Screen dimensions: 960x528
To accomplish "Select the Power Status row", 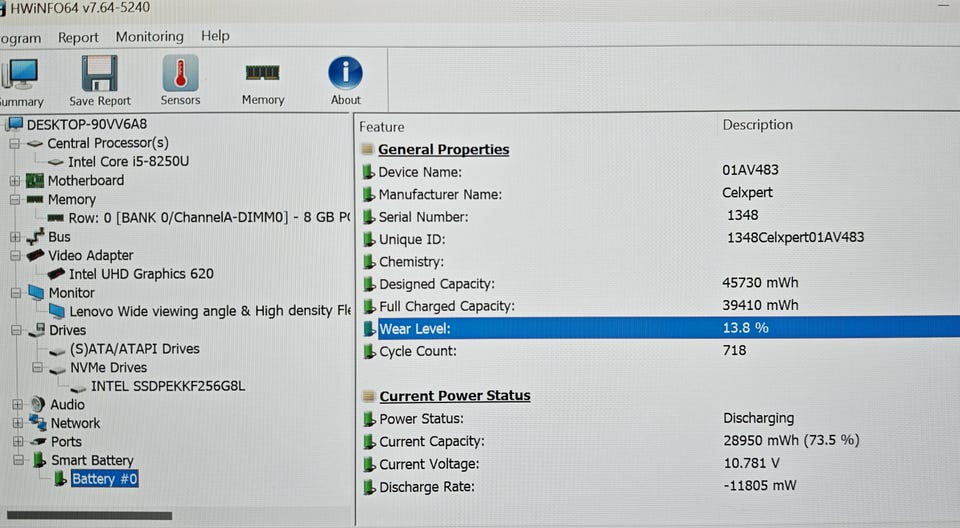I will pos(660,419).
